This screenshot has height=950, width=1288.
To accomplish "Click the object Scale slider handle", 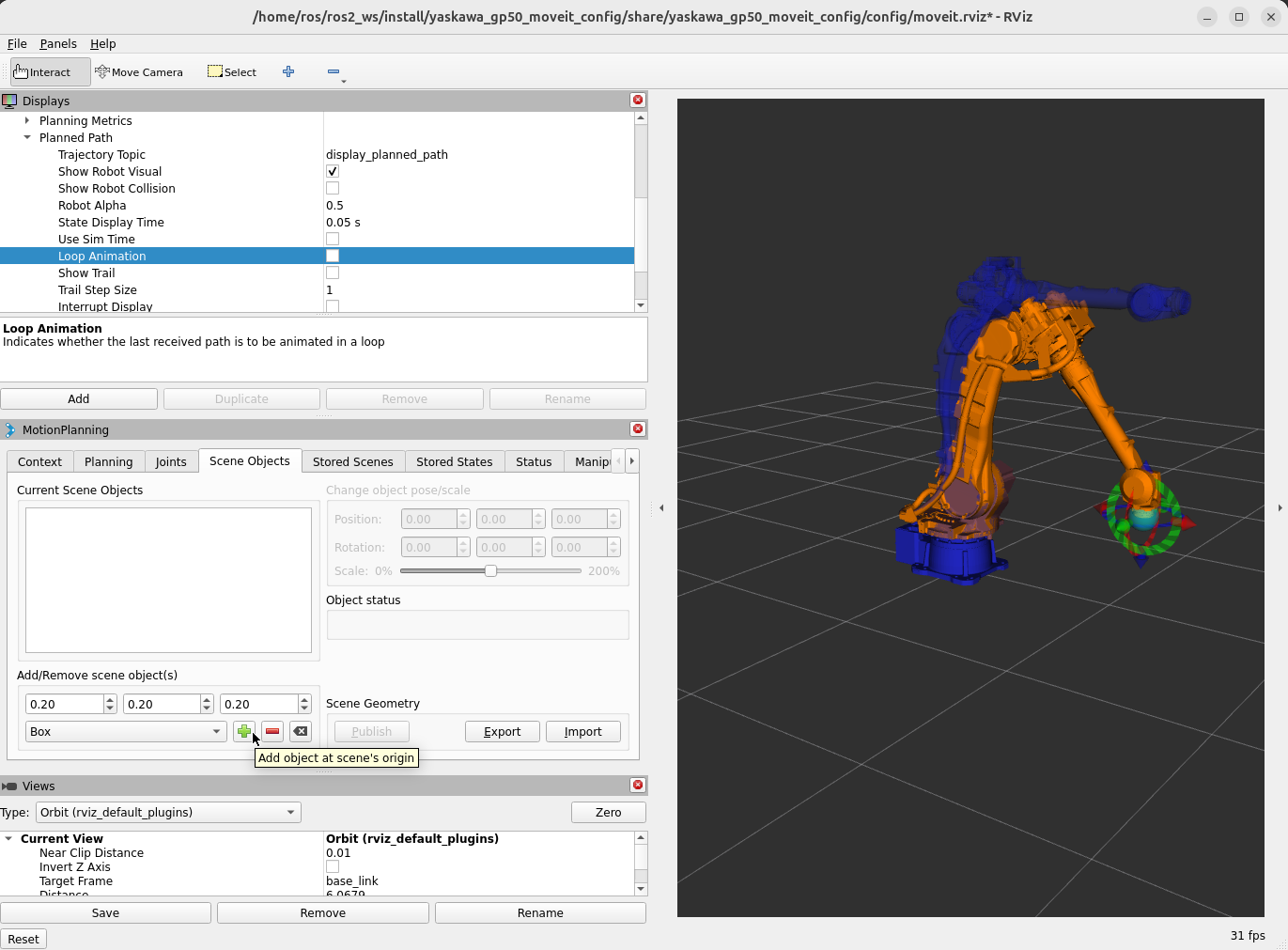I will click(x=490, y=570).
